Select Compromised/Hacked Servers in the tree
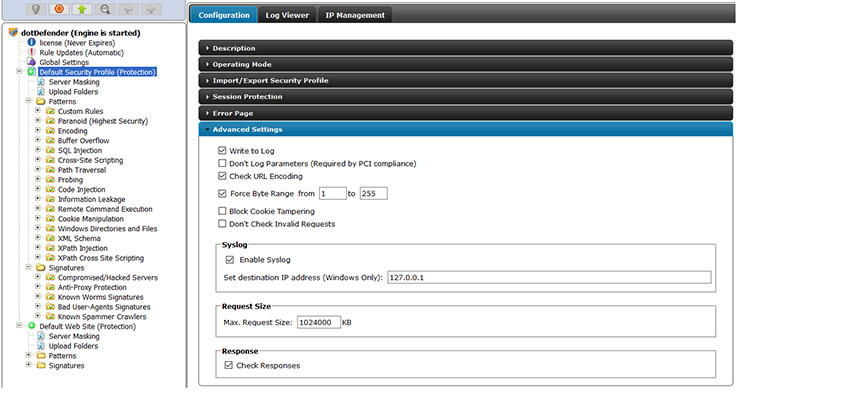 108,277
